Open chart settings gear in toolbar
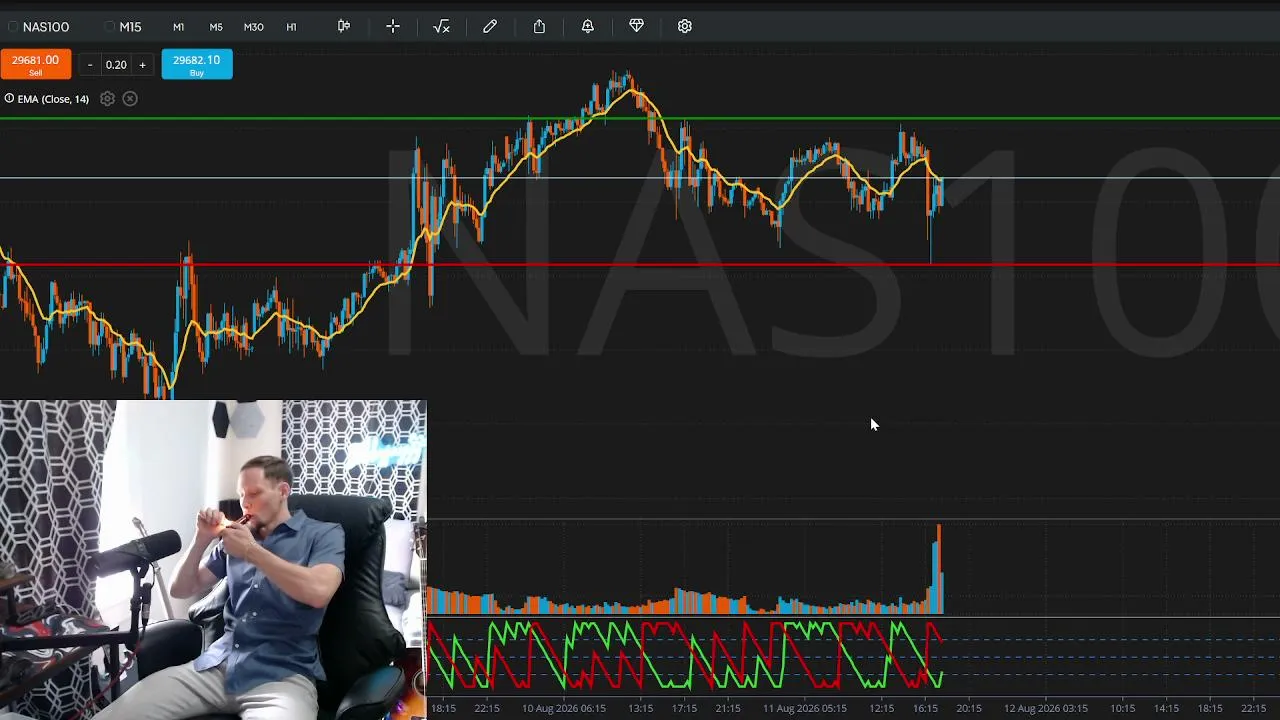Screen dimensions: 1280x720 pos(685,26)
